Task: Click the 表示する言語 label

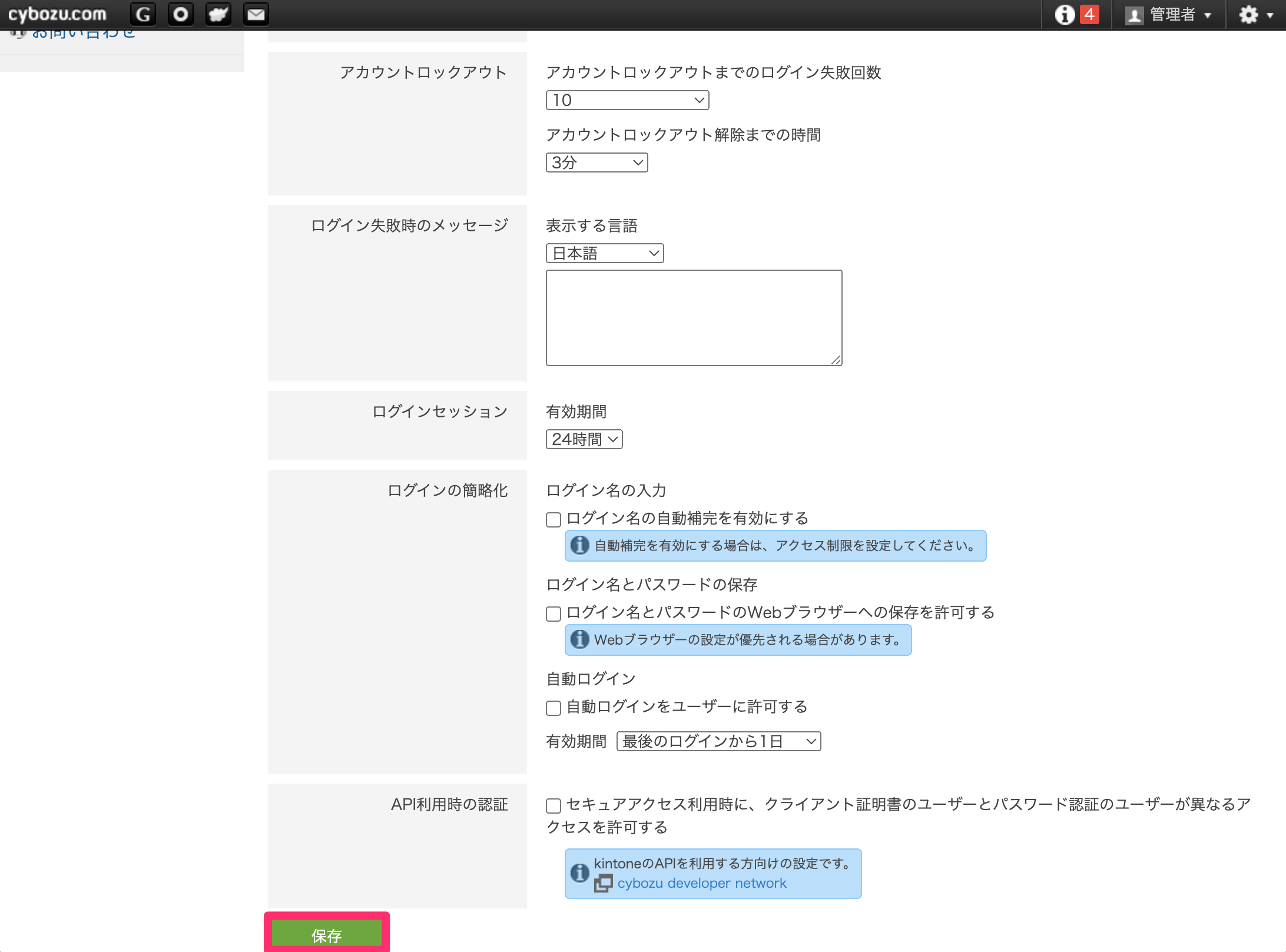Action: 592,225
